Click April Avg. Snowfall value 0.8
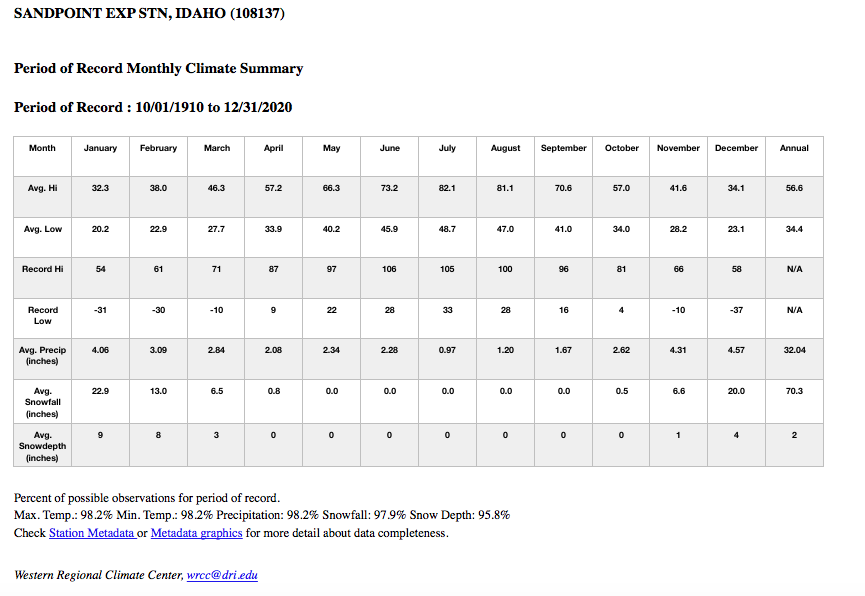Screen dimensions: 865x596 274,391
